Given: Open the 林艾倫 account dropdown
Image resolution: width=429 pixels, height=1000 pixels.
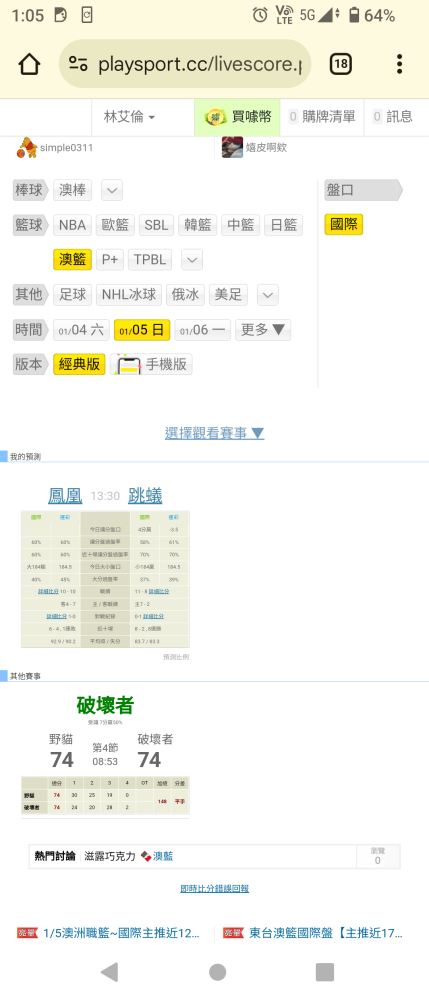Looking at the screenshot, I should (129, 117).
